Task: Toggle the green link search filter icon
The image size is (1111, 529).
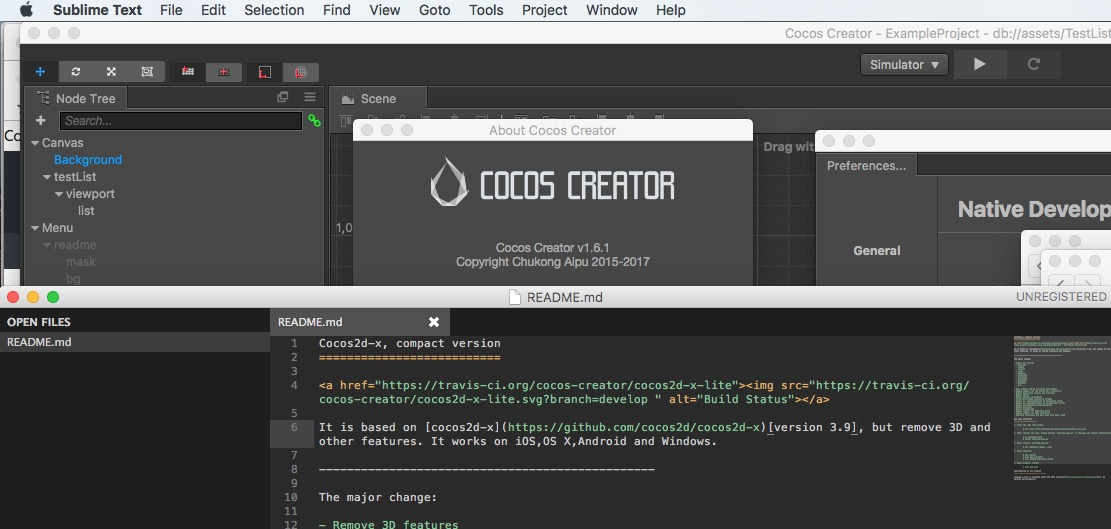Action: click(314, 121)
